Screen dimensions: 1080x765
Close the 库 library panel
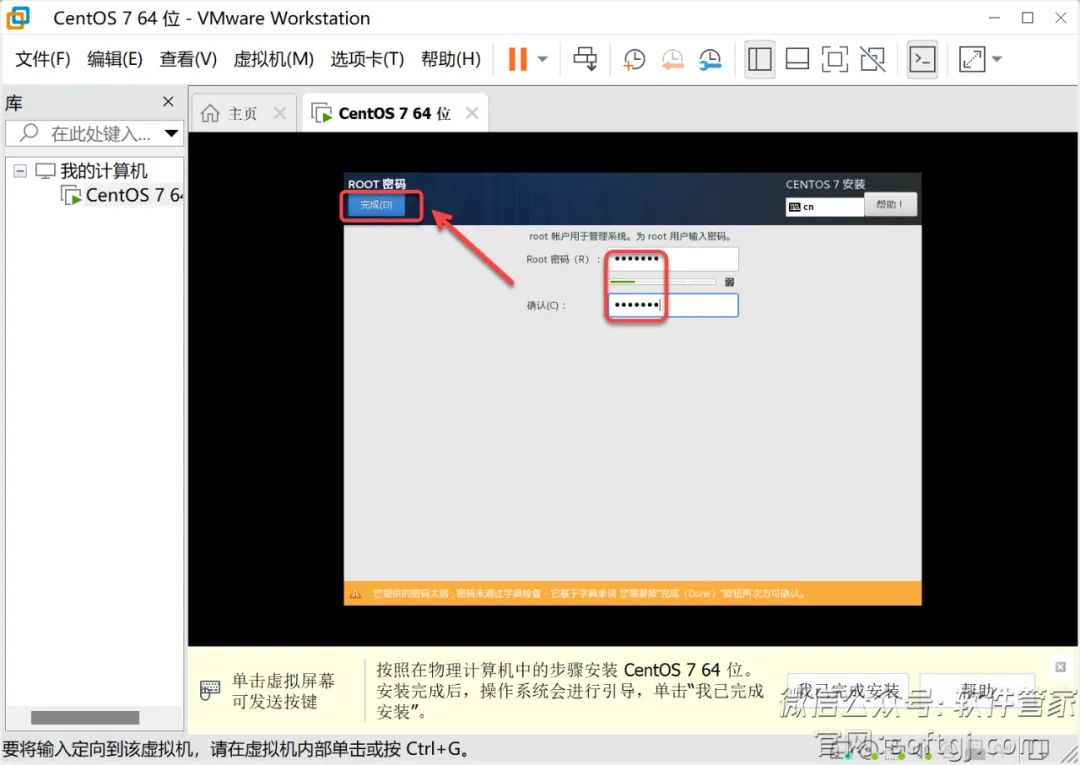(168, 102)
